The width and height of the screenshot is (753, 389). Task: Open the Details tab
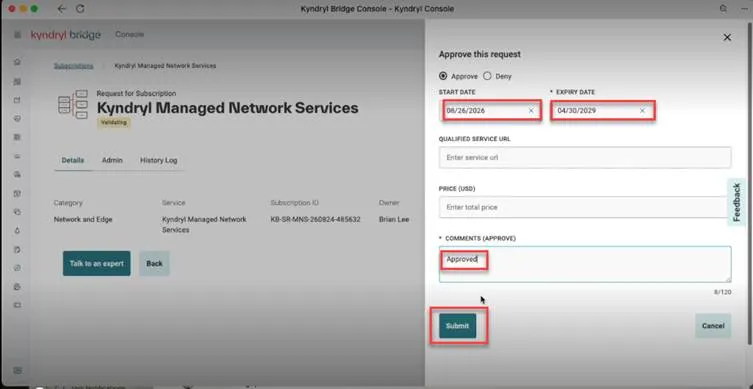73,160
